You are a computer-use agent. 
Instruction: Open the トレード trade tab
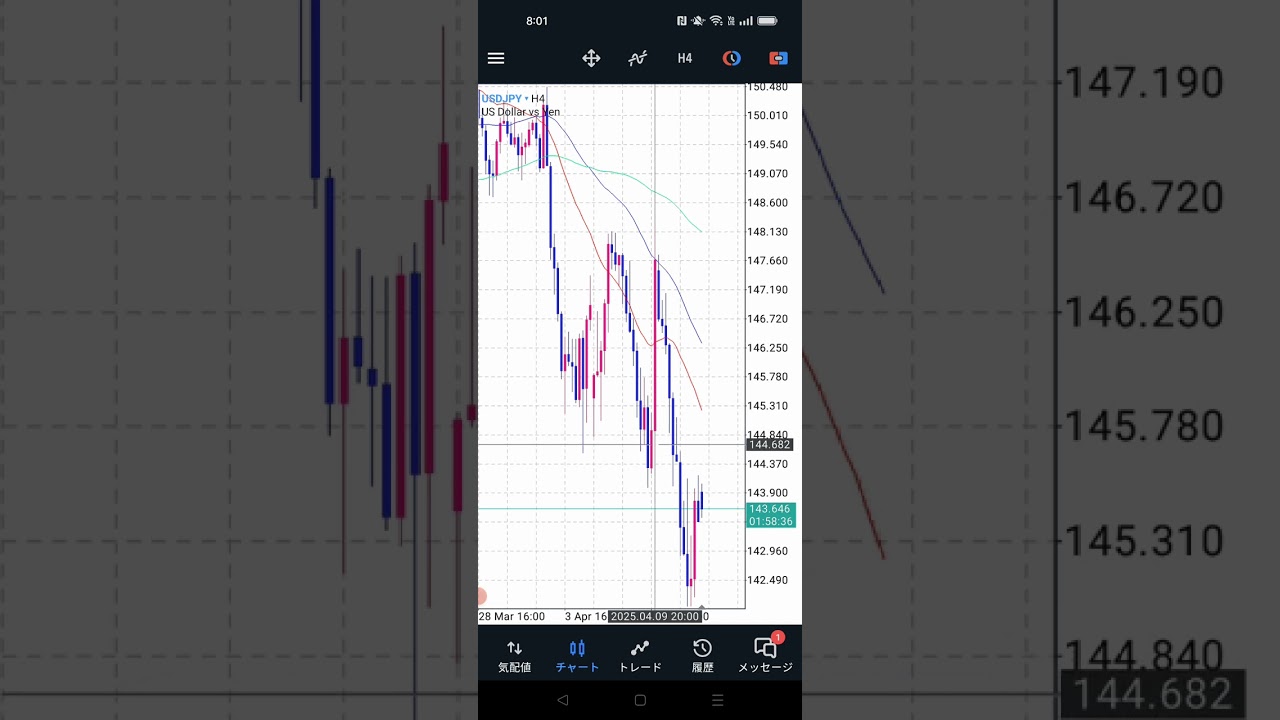[x=640, y=656]
